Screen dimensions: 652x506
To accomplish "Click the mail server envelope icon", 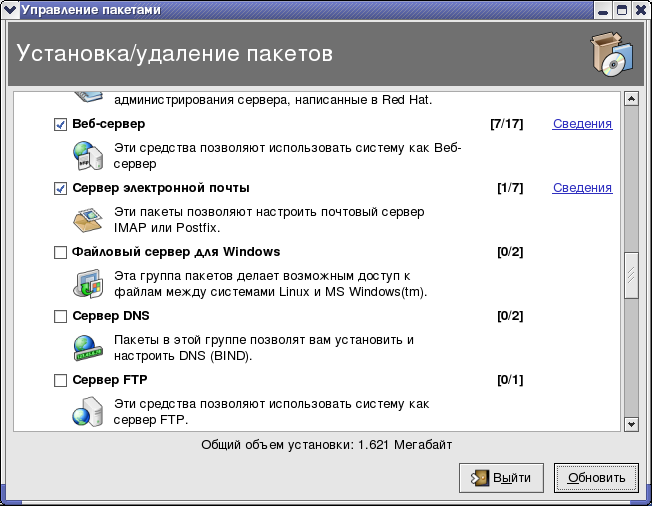I will [x=87, y=219].
